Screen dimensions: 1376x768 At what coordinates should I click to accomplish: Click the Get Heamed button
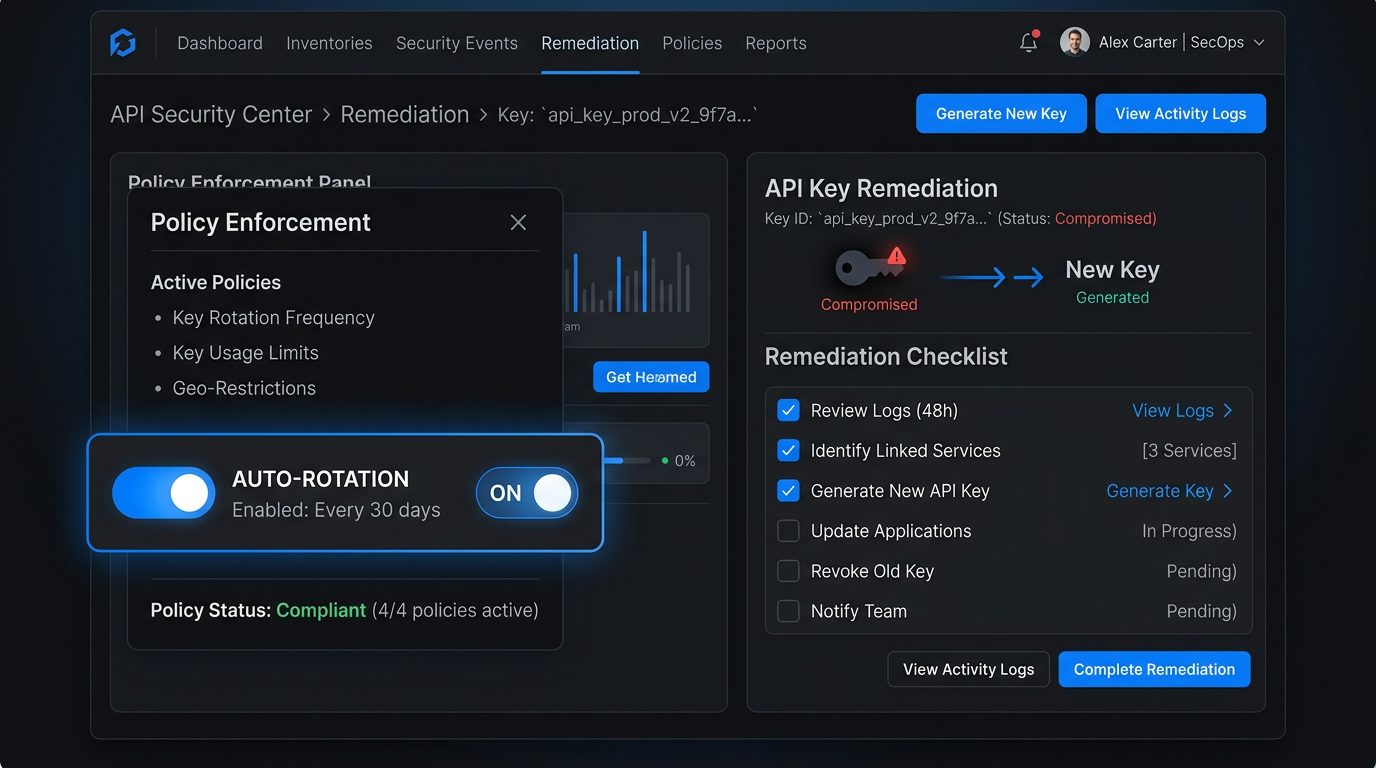[x=651, y=377]
